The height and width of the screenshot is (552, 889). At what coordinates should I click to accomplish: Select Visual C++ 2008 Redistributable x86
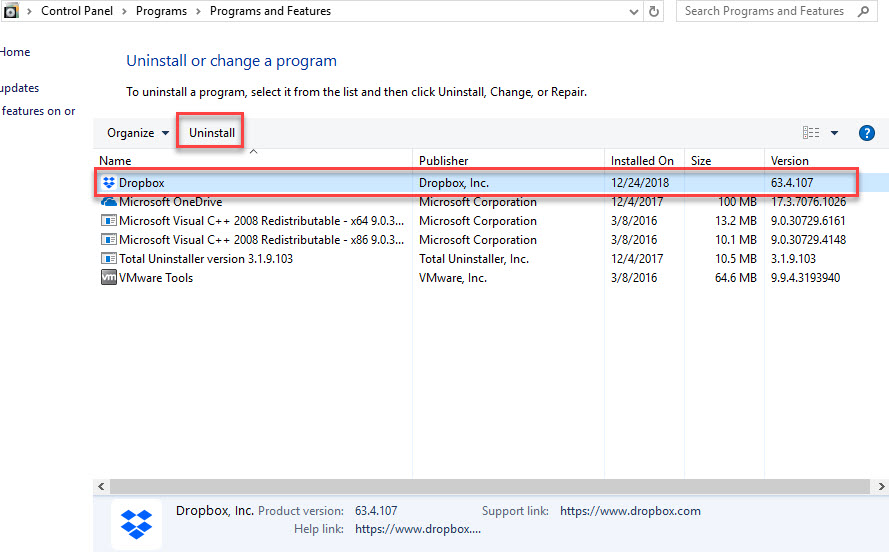click(x=261, y=240)
